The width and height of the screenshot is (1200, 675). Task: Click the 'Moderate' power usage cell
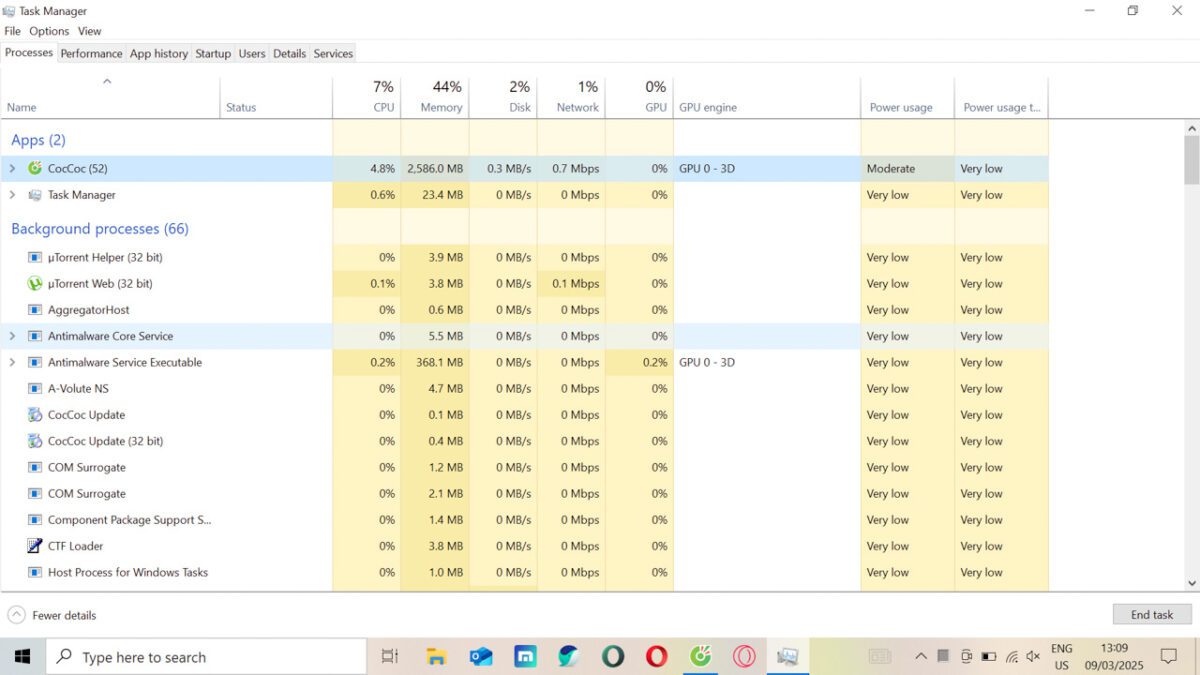891,169
